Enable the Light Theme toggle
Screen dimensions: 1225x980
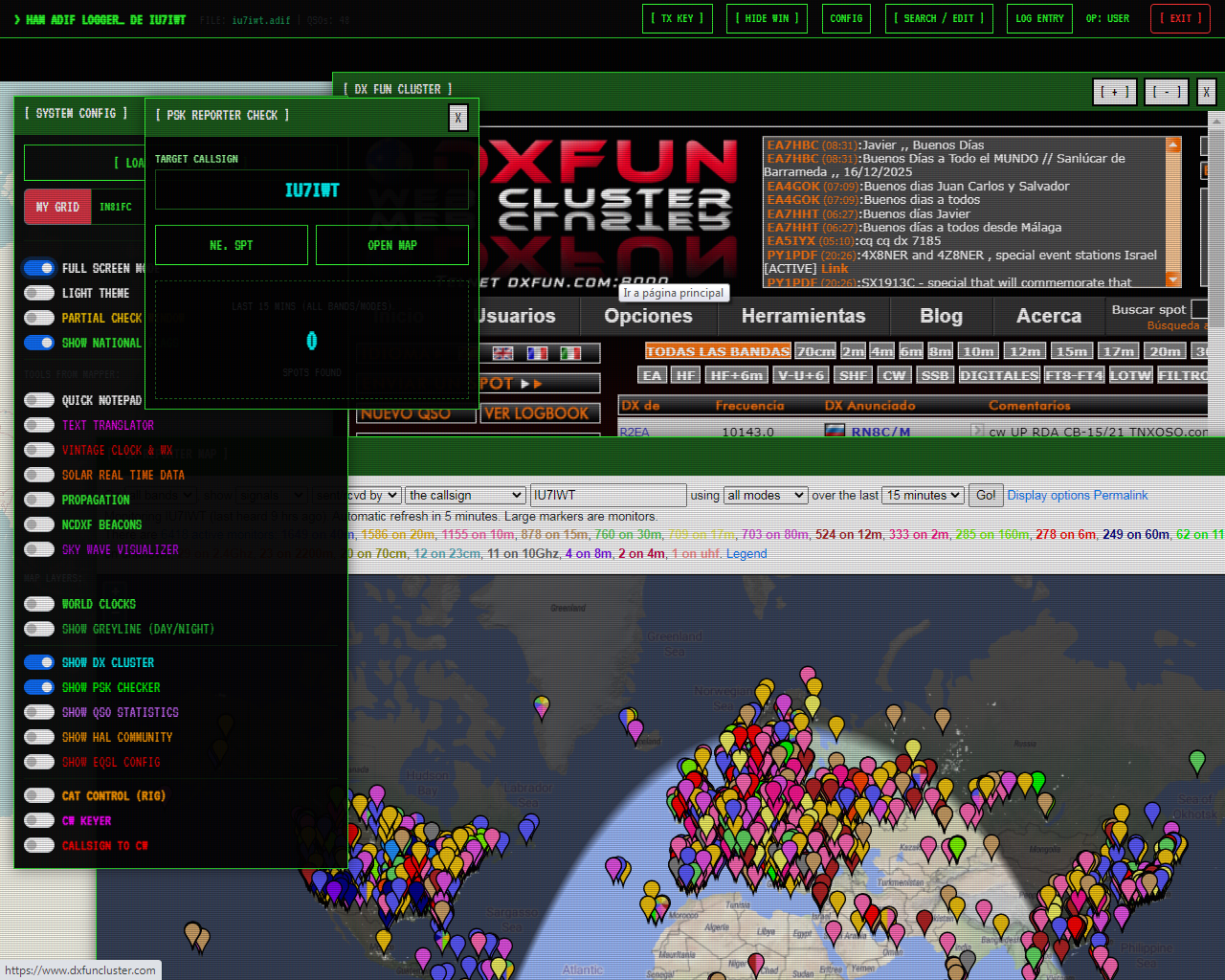click(x=39, y=293)
